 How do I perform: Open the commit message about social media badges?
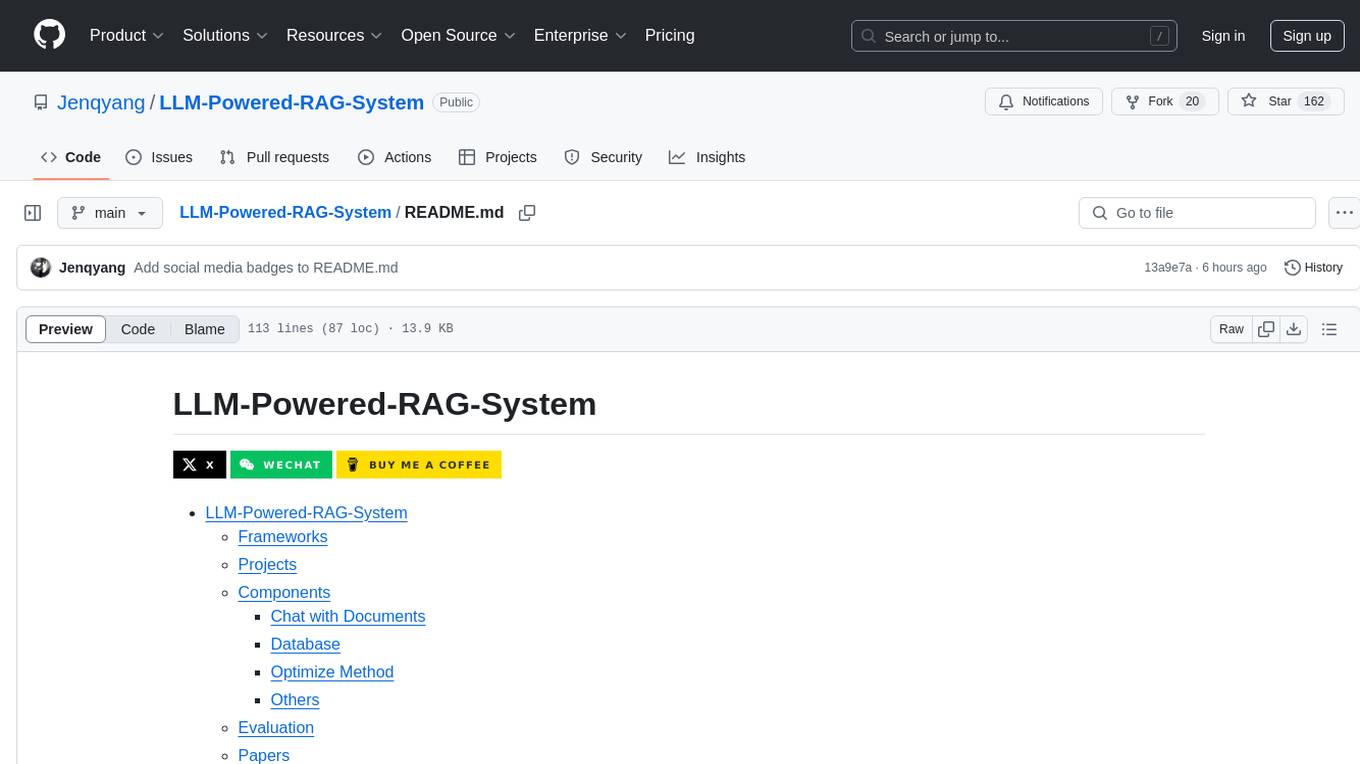tap(266, 268)
